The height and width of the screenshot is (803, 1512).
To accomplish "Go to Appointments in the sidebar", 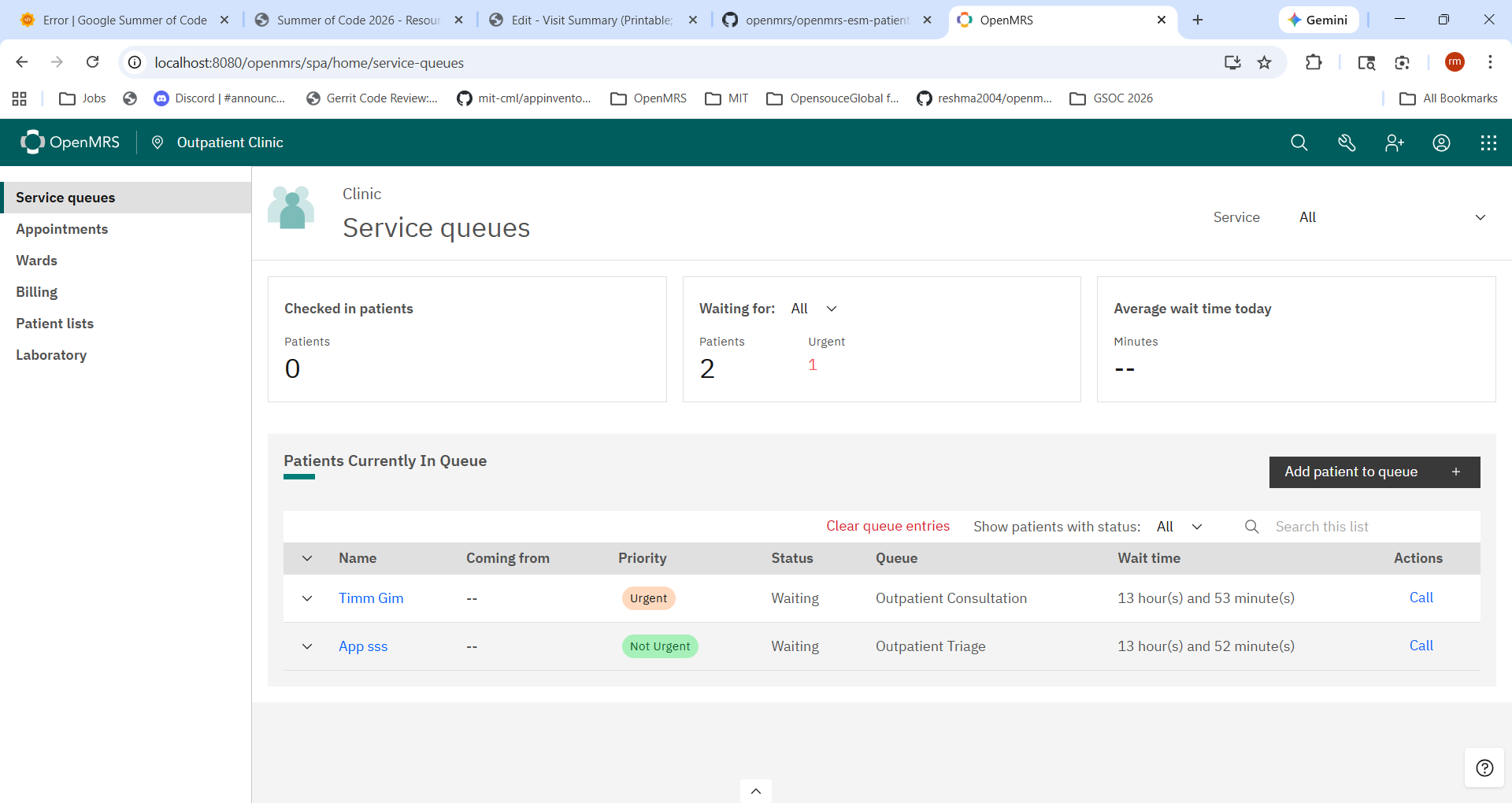I will [62, 229].
